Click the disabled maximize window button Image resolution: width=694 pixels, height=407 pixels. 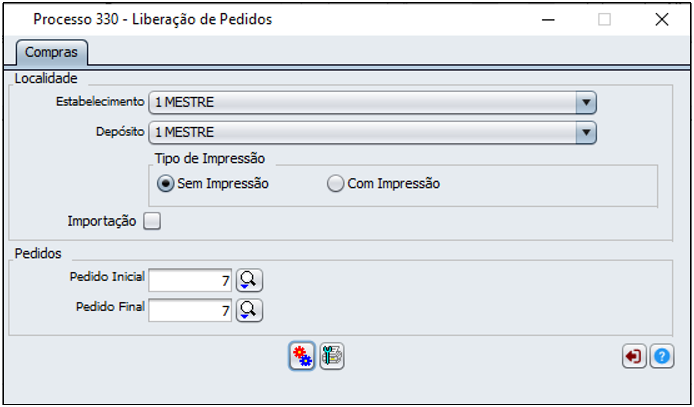coord(604,19)
